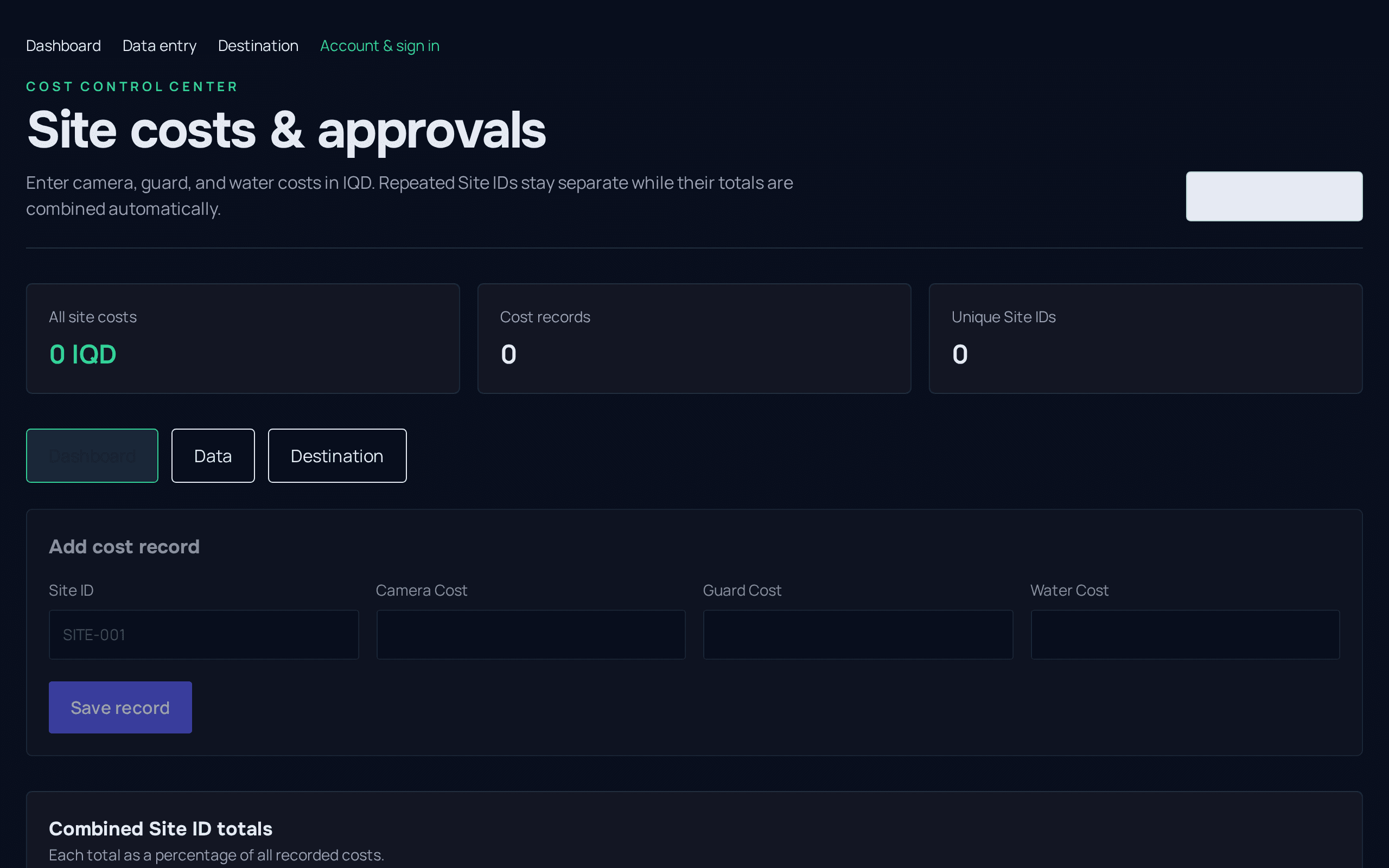Viewport: 1389px width, 868px height.
Task: Click the blank white button in the header
Action: coord(1273,196)
